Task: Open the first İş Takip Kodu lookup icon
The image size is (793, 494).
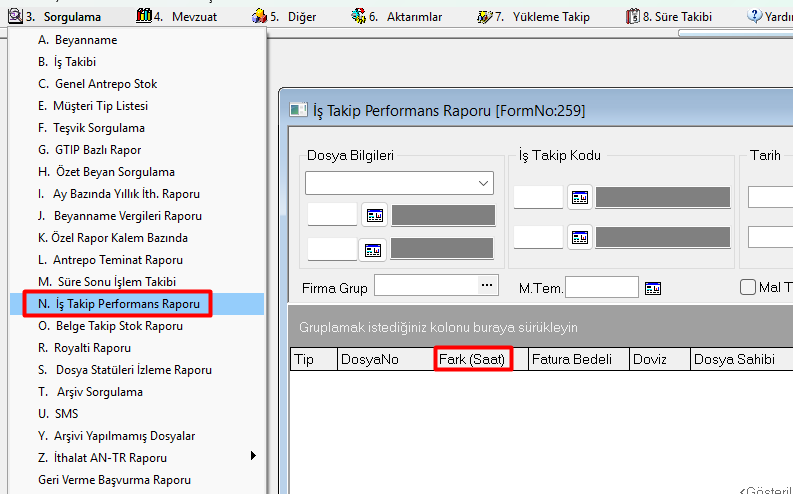Action: pos(580,197)
